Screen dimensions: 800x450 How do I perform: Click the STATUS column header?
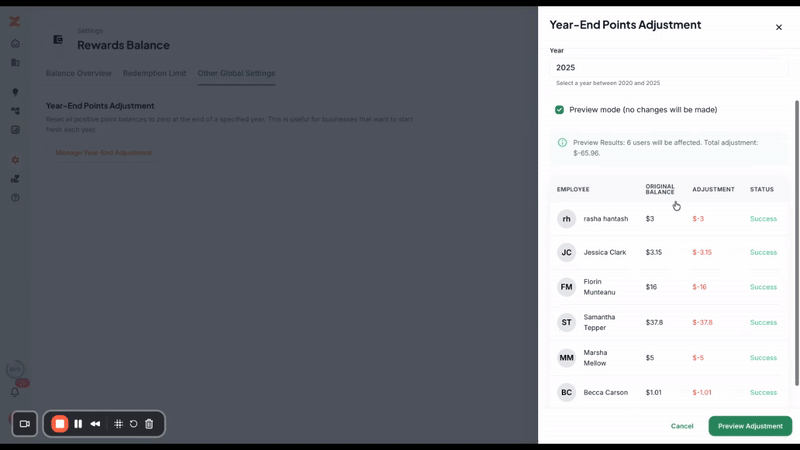tap(762, 189)
